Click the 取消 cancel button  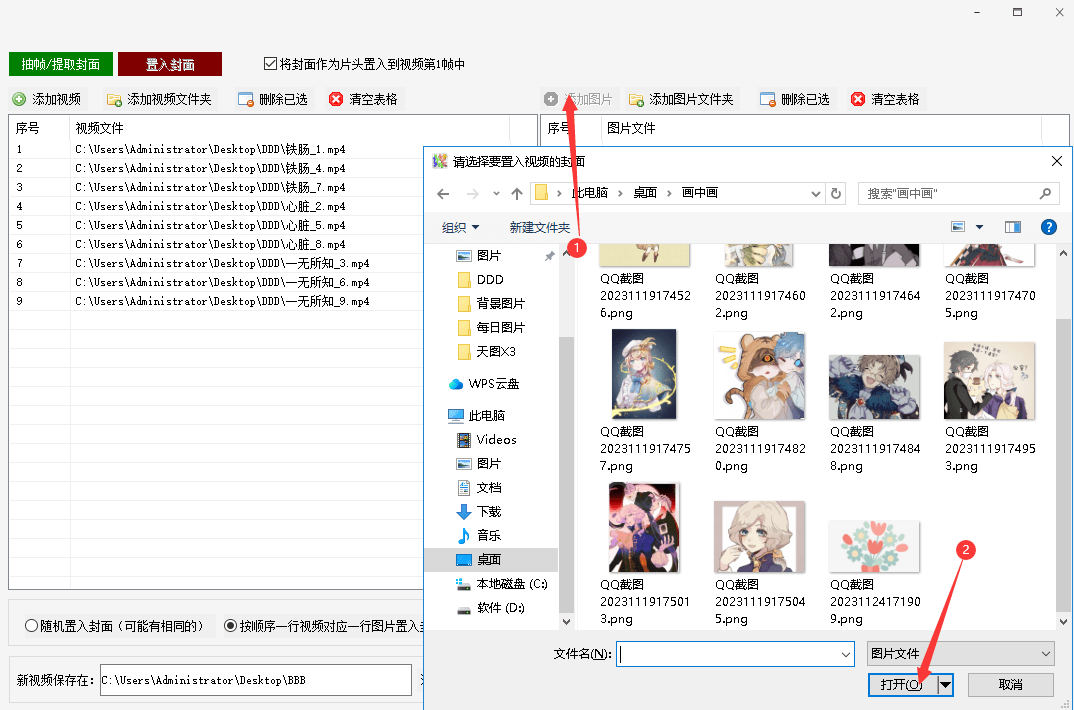point(1010,685)
